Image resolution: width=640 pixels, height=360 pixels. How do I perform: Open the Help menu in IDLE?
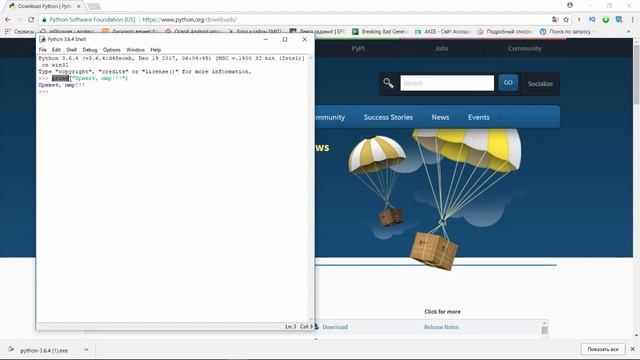click(x=156, y=50)
